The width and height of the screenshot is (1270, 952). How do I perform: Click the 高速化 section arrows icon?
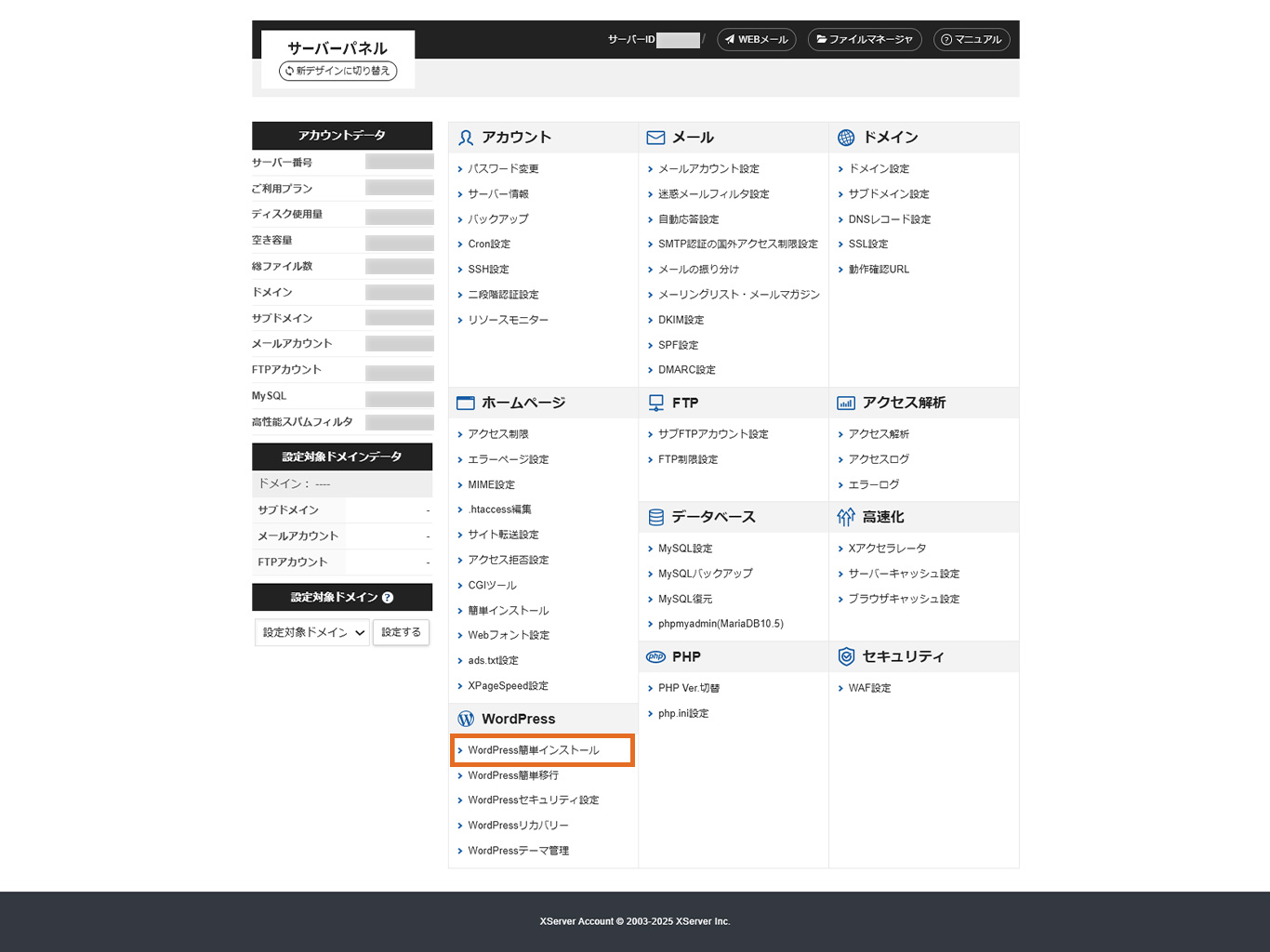(846, 517)
